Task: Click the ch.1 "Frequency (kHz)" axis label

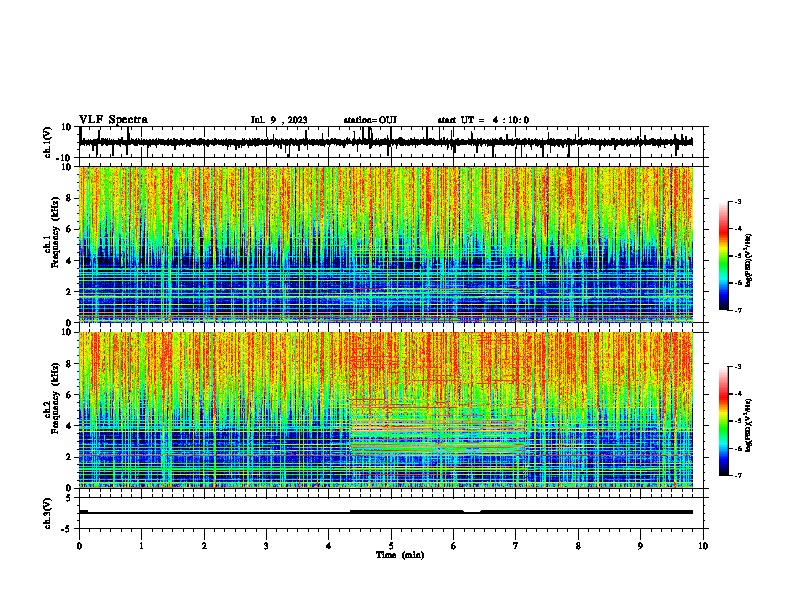Action: pyautogui.click(x=55, y=233)
